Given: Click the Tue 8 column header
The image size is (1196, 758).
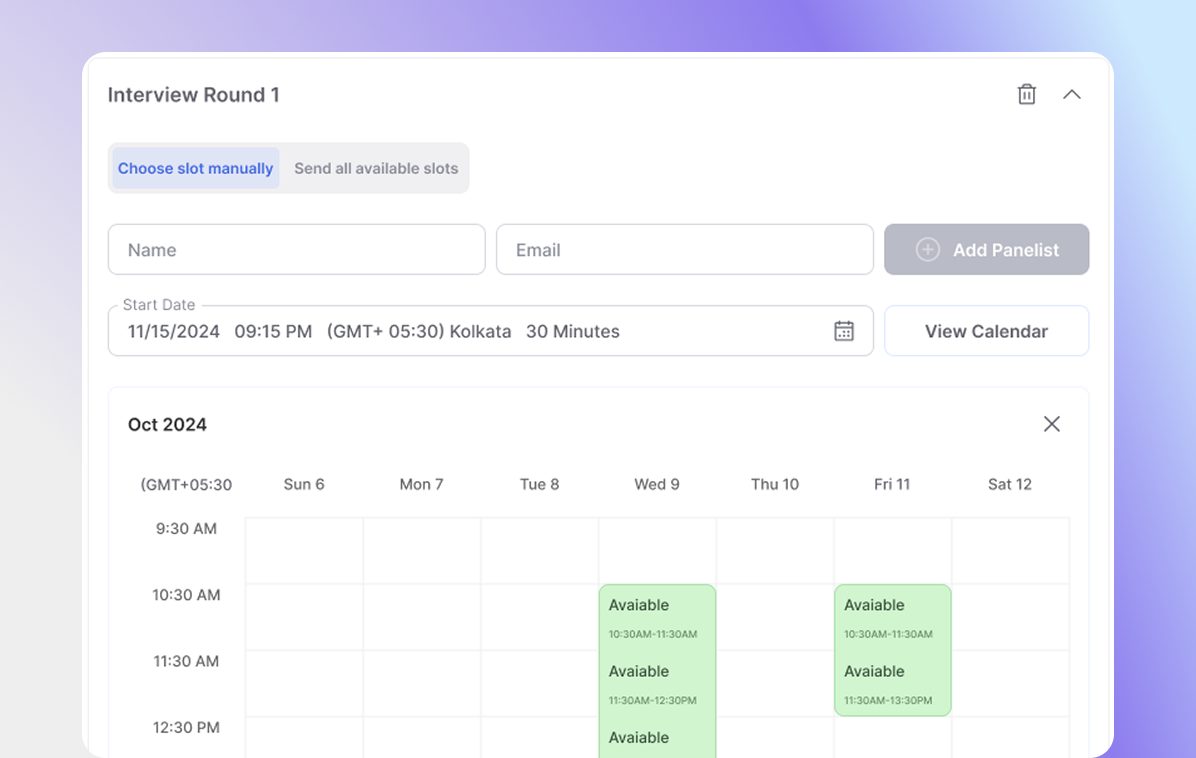Looking at the screenshot, I should [539, 484].
